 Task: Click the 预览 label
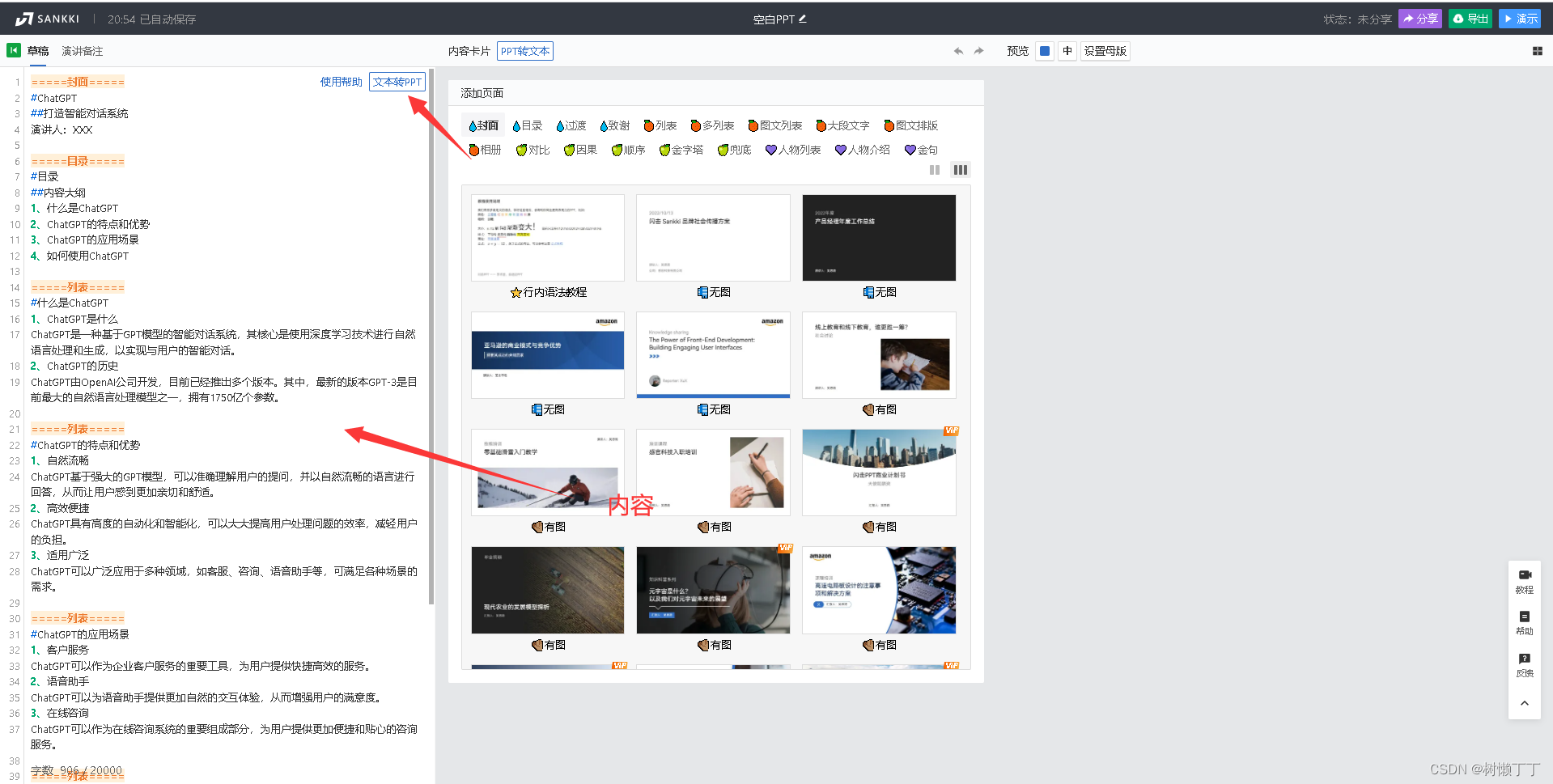tap(1018, 51)
